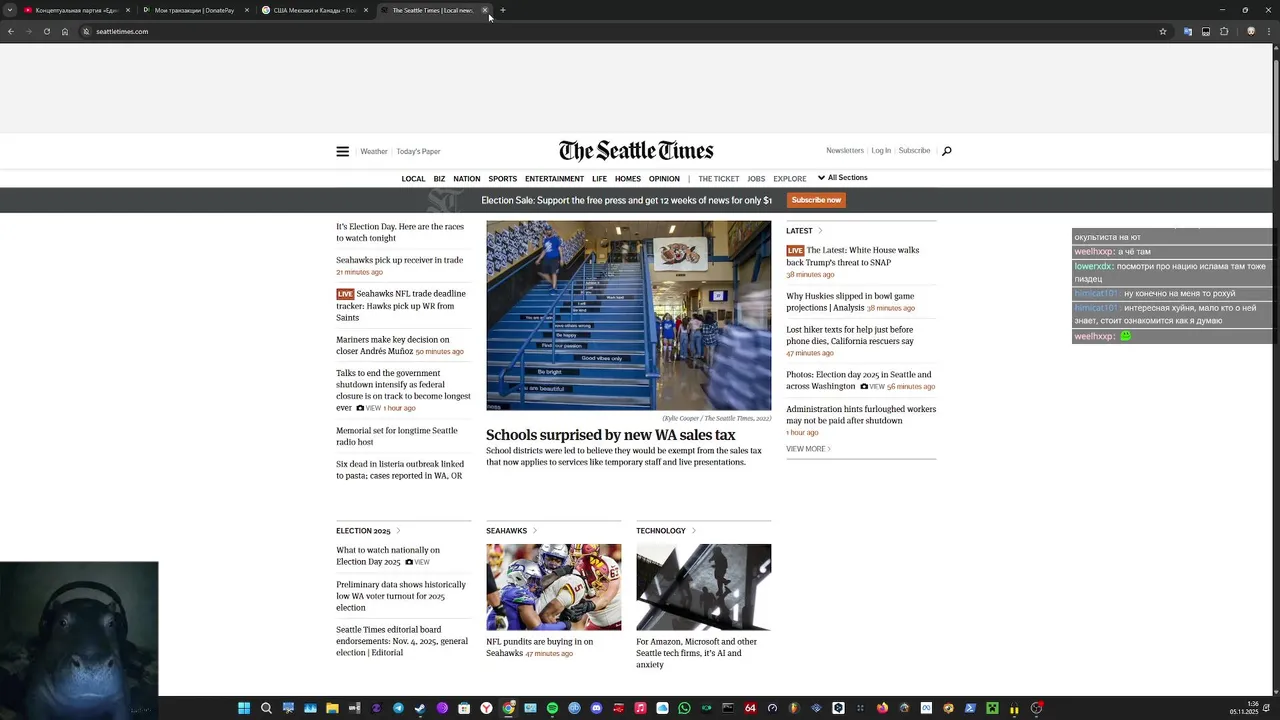Click the Subscribe now button

[x=816, y=200]
